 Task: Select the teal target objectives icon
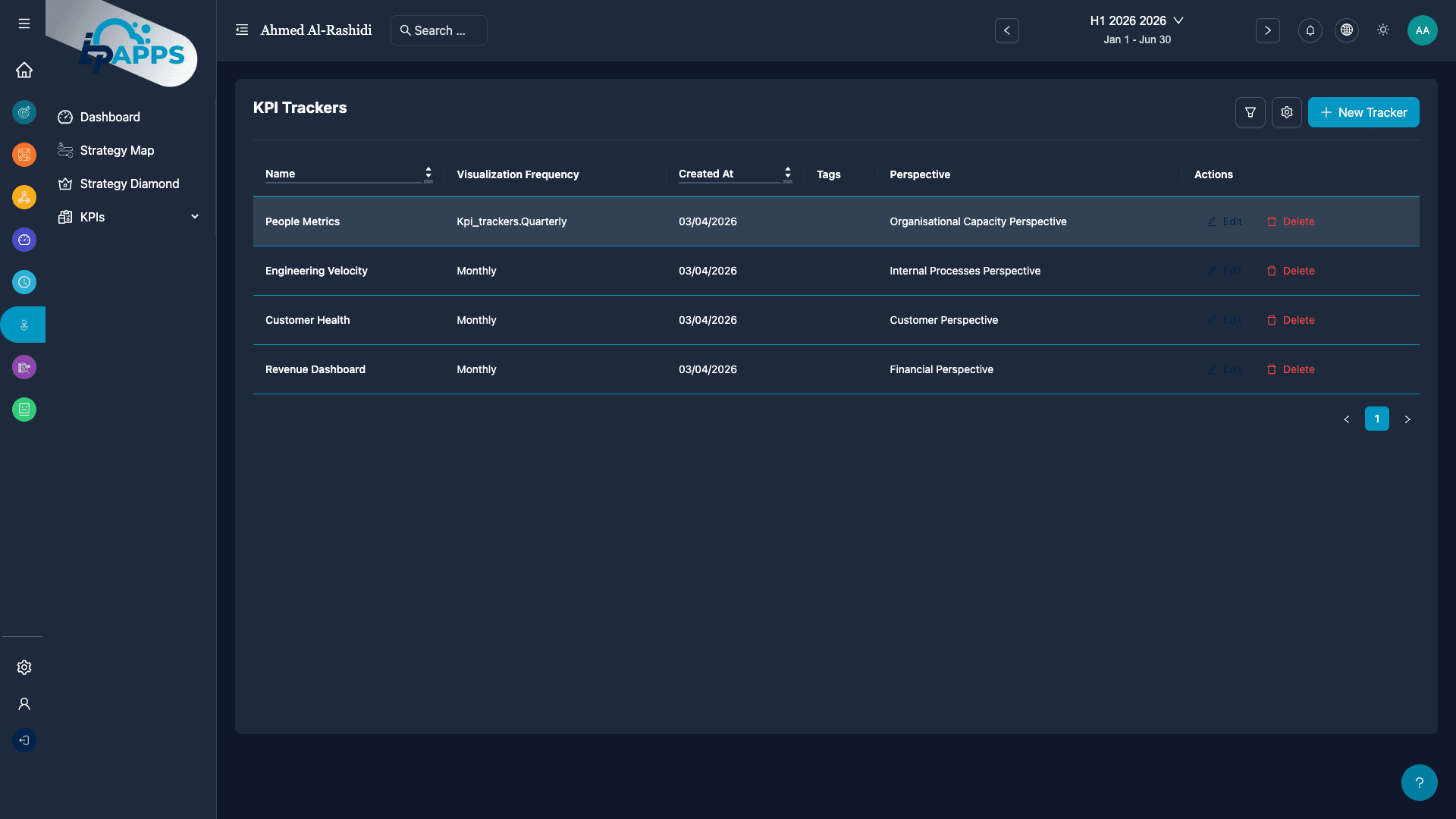24,112
